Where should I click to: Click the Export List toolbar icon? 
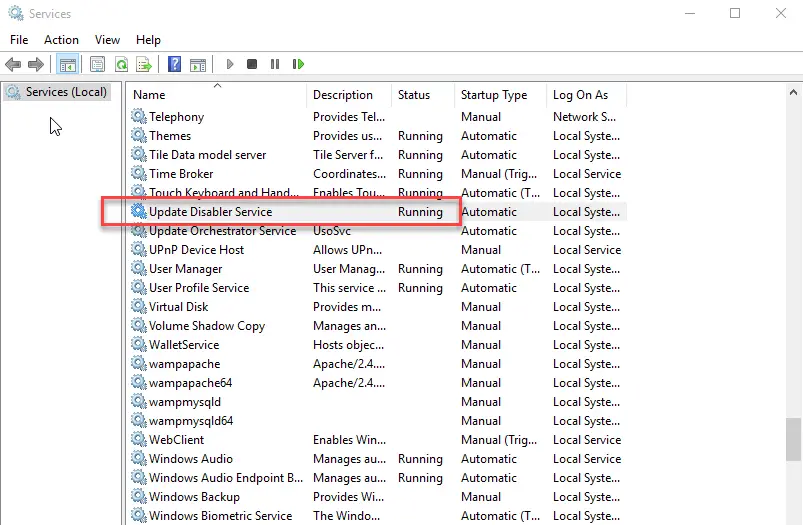tap(144, 65)
